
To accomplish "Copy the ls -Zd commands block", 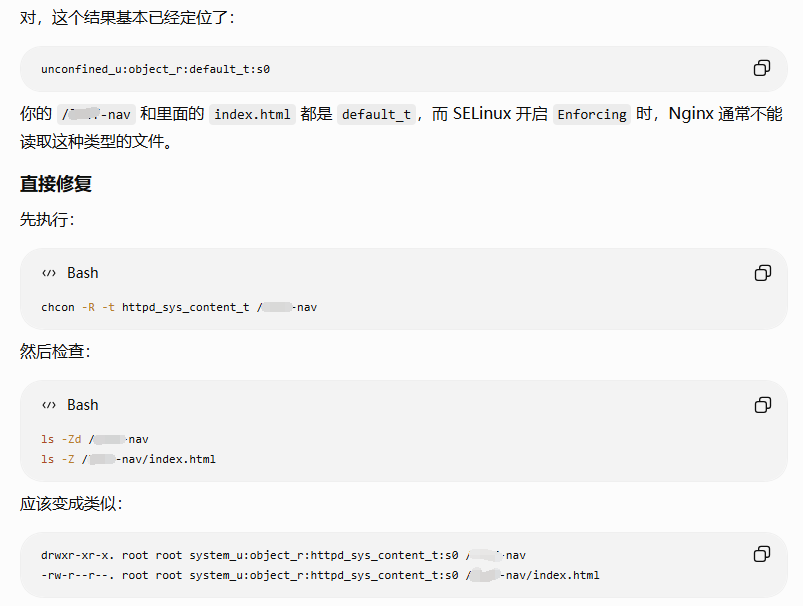I will click(x=763, y=405).
